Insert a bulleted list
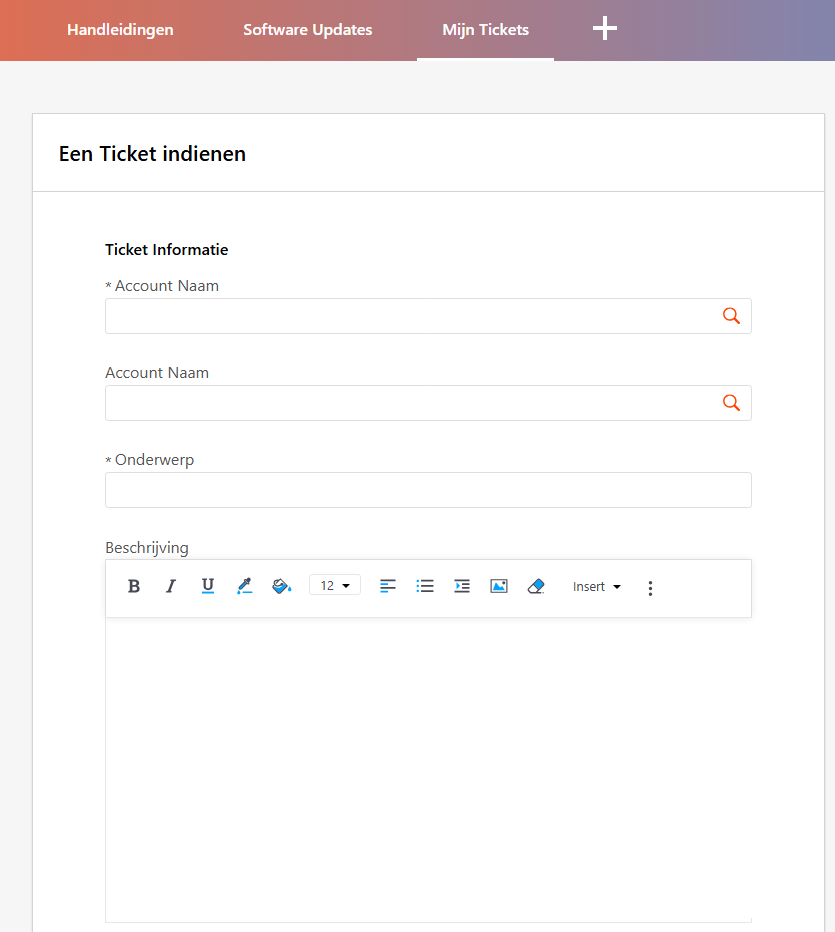Screen dimensions: 835x932 coord(425,587)
